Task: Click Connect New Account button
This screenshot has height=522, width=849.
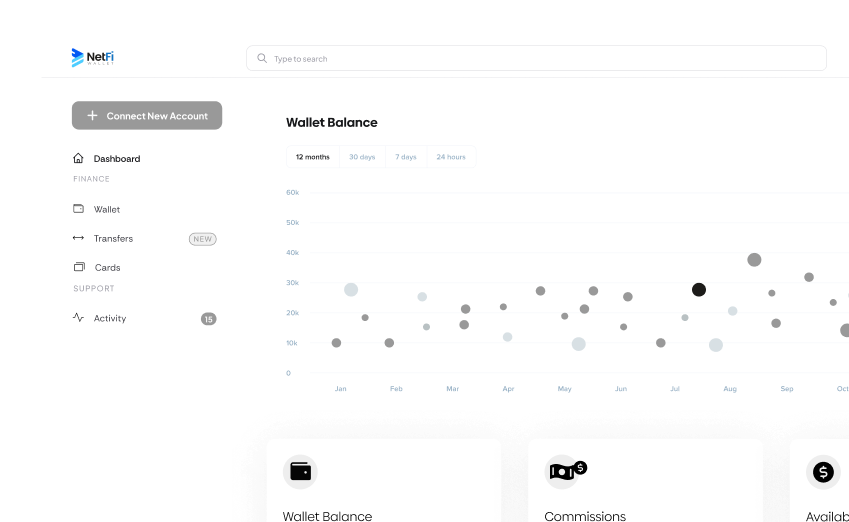Action: 147,115
